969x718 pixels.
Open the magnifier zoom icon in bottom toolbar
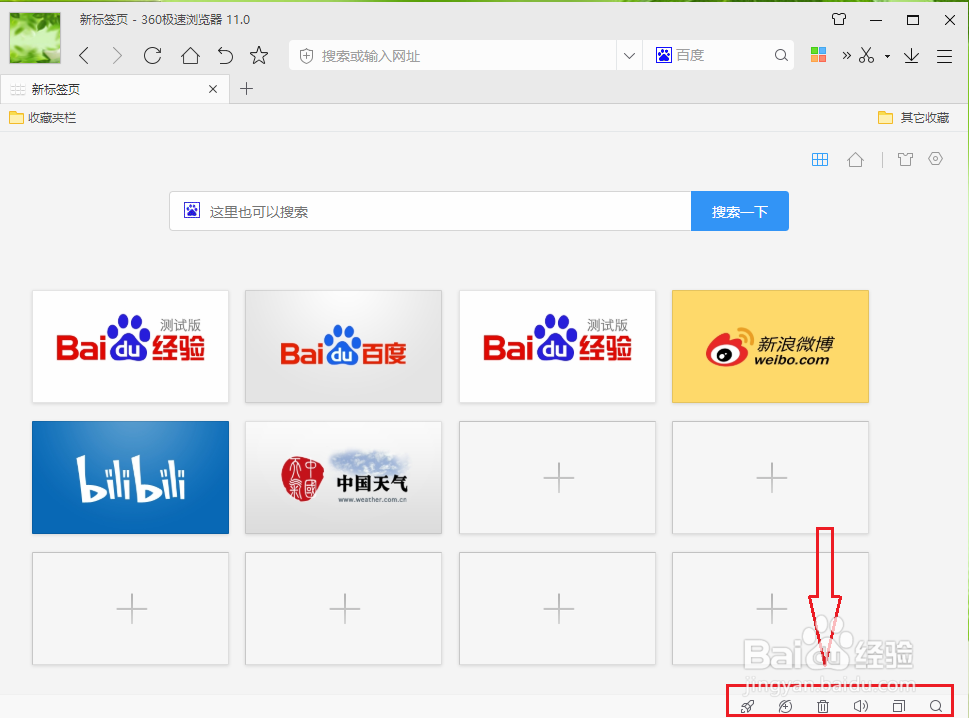coord(934,705)
